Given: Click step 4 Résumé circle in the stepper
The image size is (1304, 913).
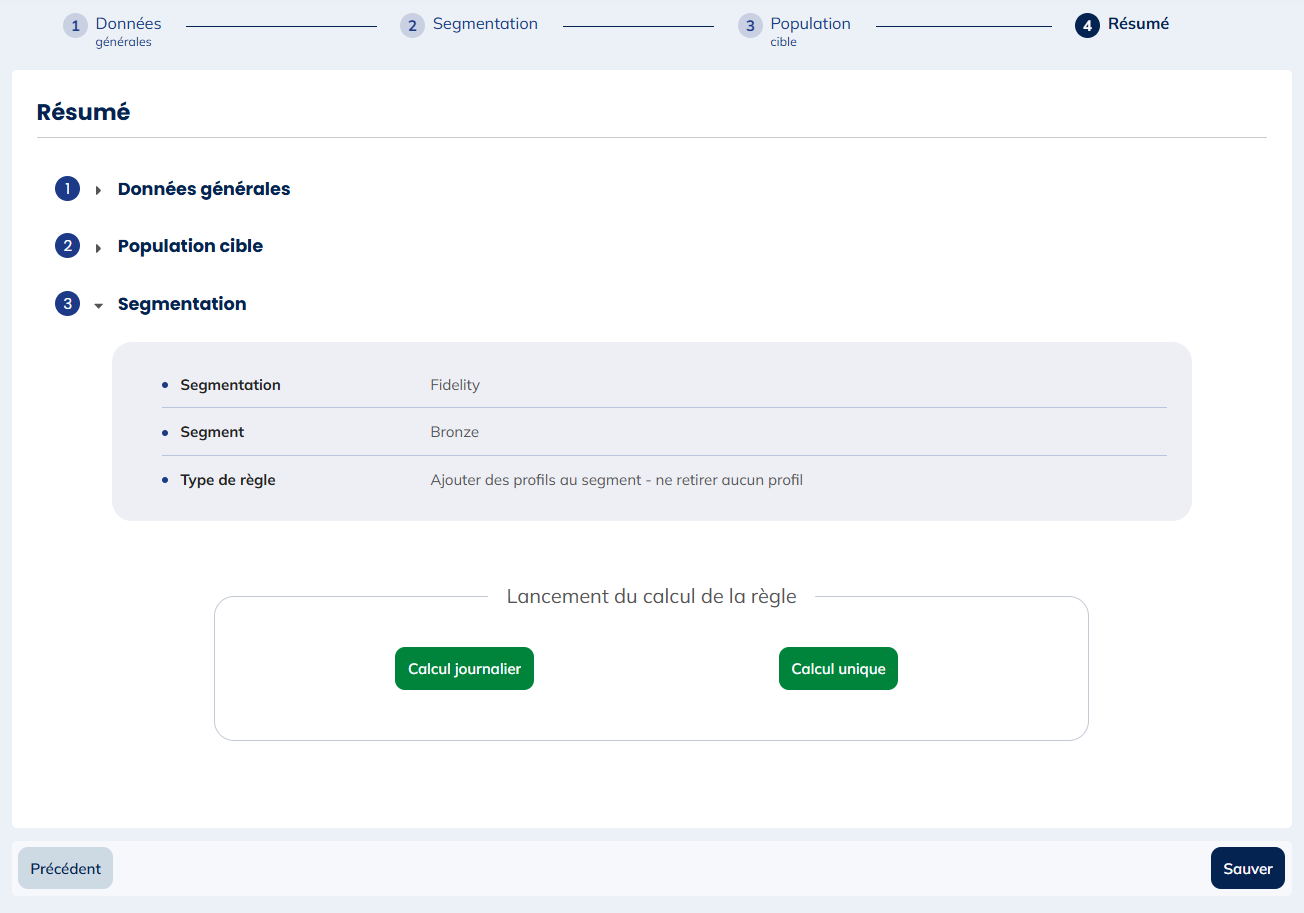Looking at the screenshot, I should (1087, 26).
